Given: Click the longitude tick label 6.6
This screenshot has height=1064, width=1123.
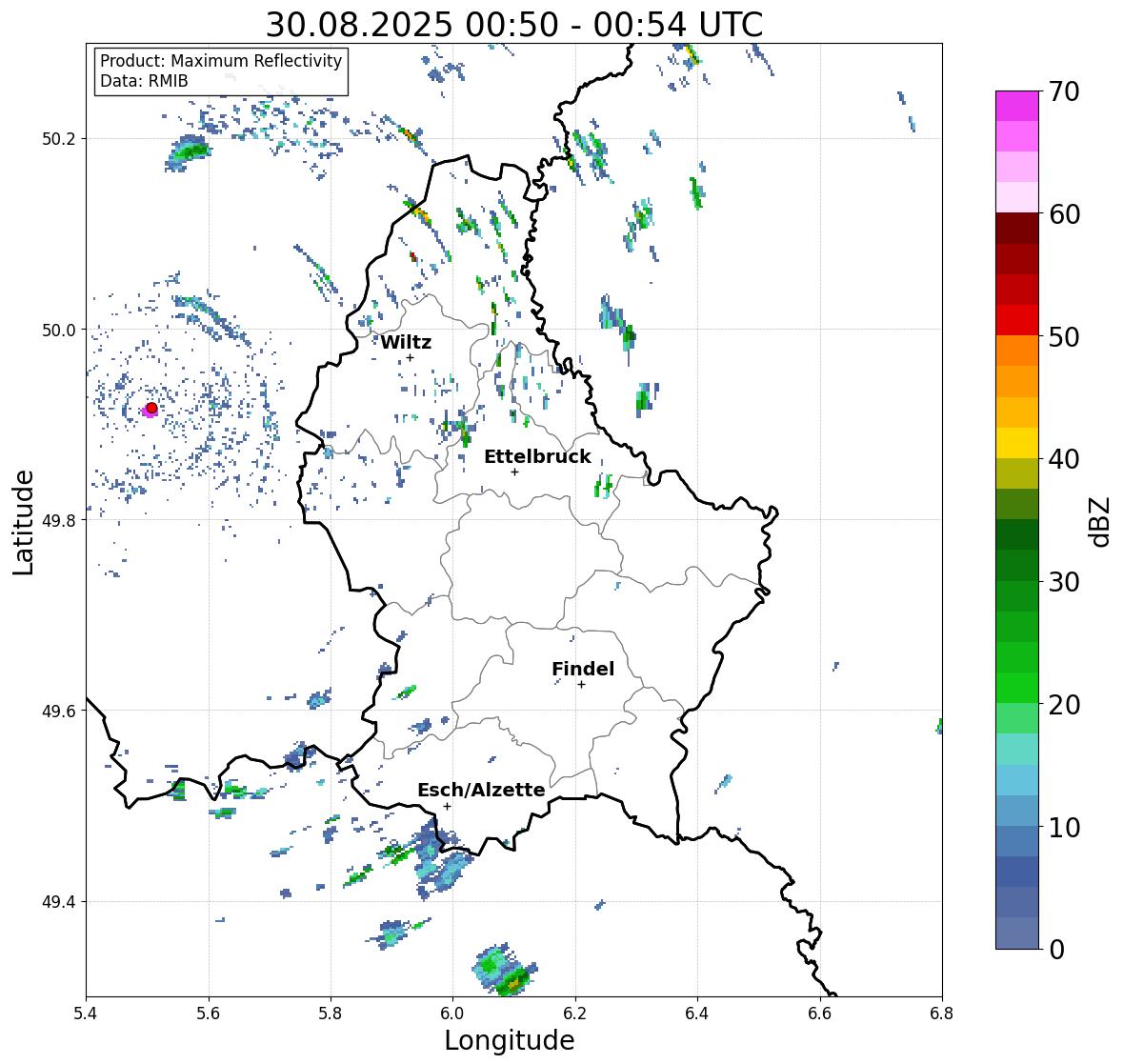Looking at the screenshot, I should 820,1013.
